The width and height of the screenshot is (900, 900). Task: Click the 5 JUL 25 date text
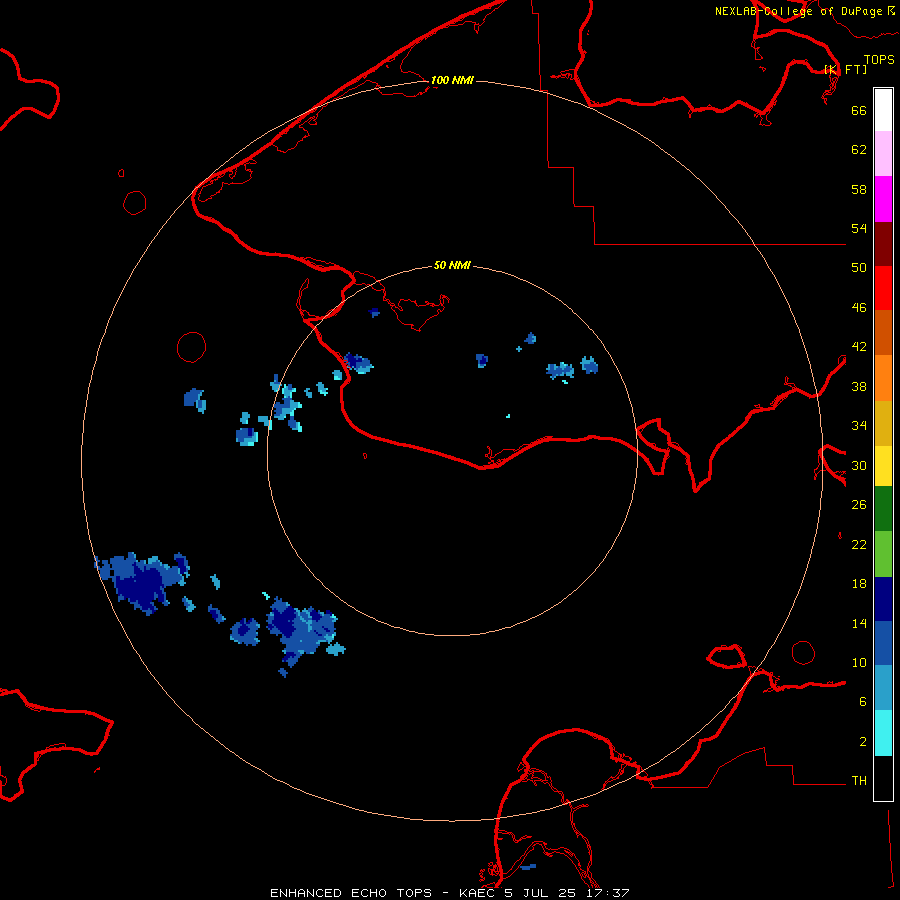(x=540, y=893)
